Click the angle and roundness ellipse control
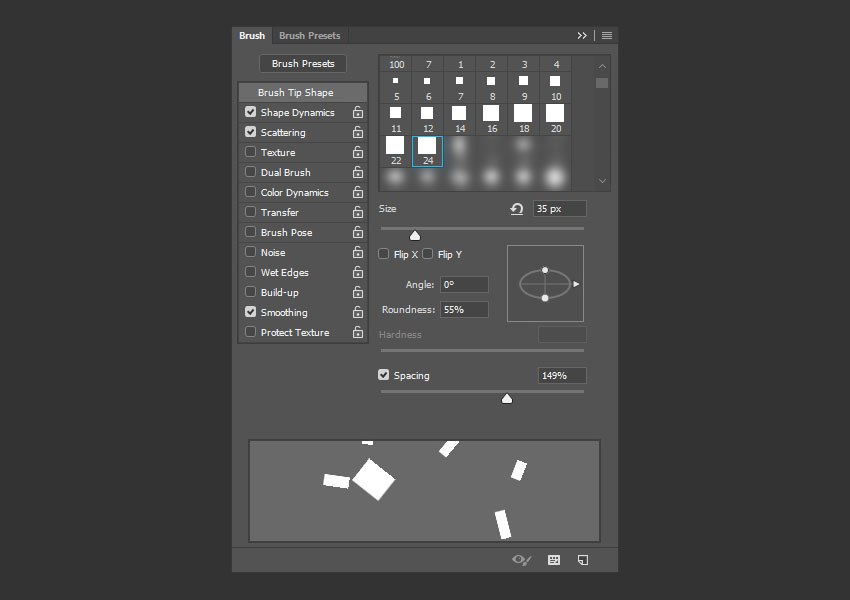 click(545, 283)
